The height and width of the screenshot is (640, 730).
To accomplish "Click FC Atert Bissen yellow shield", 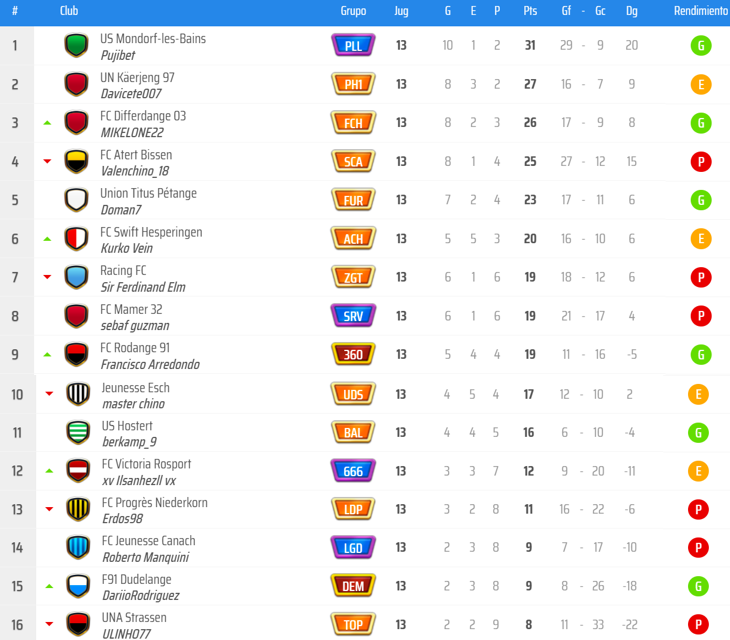I will 76,162.
